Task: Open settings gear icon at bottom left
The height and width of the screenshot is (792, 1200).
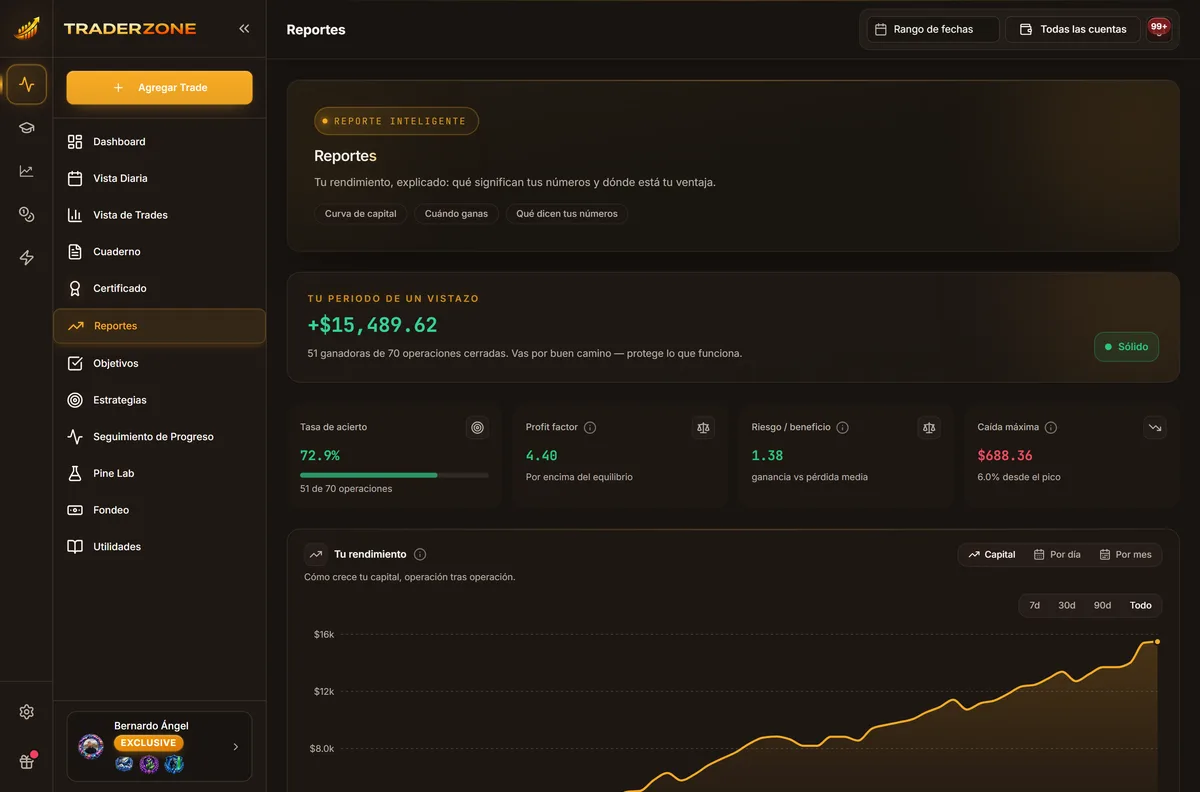Action: click(27, 712)
